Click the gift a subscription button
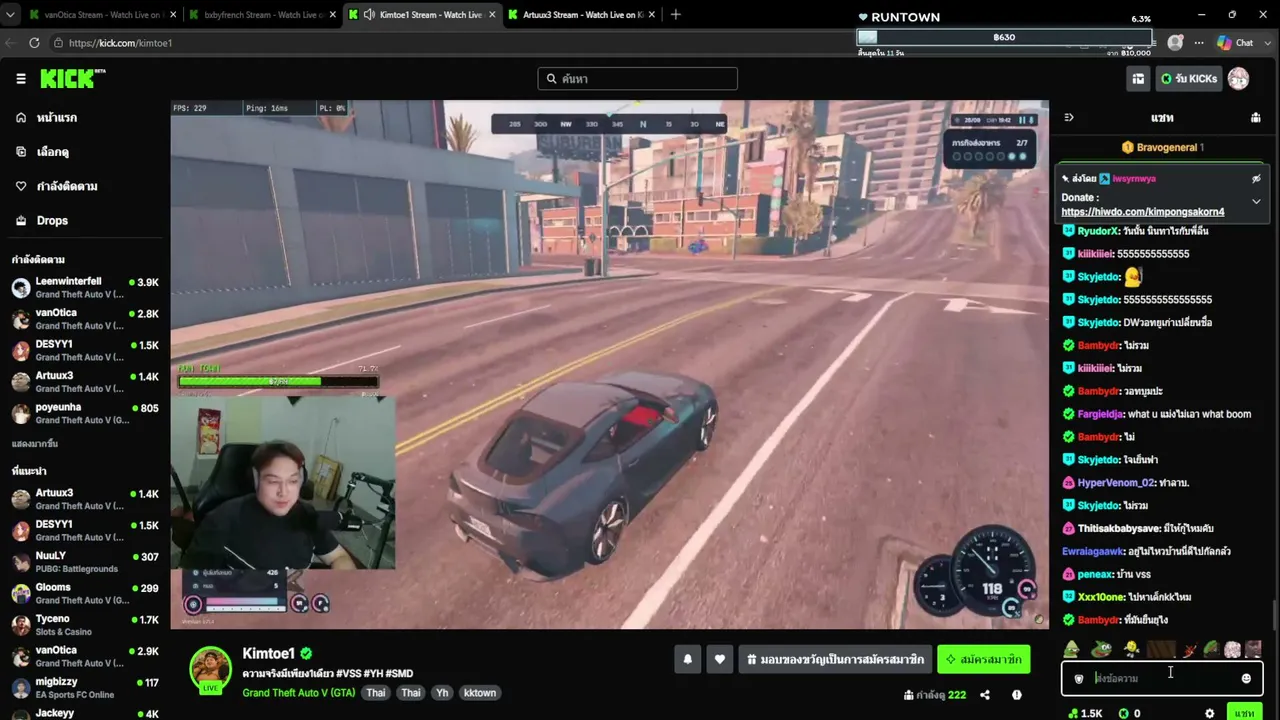 tap(835, 659)
